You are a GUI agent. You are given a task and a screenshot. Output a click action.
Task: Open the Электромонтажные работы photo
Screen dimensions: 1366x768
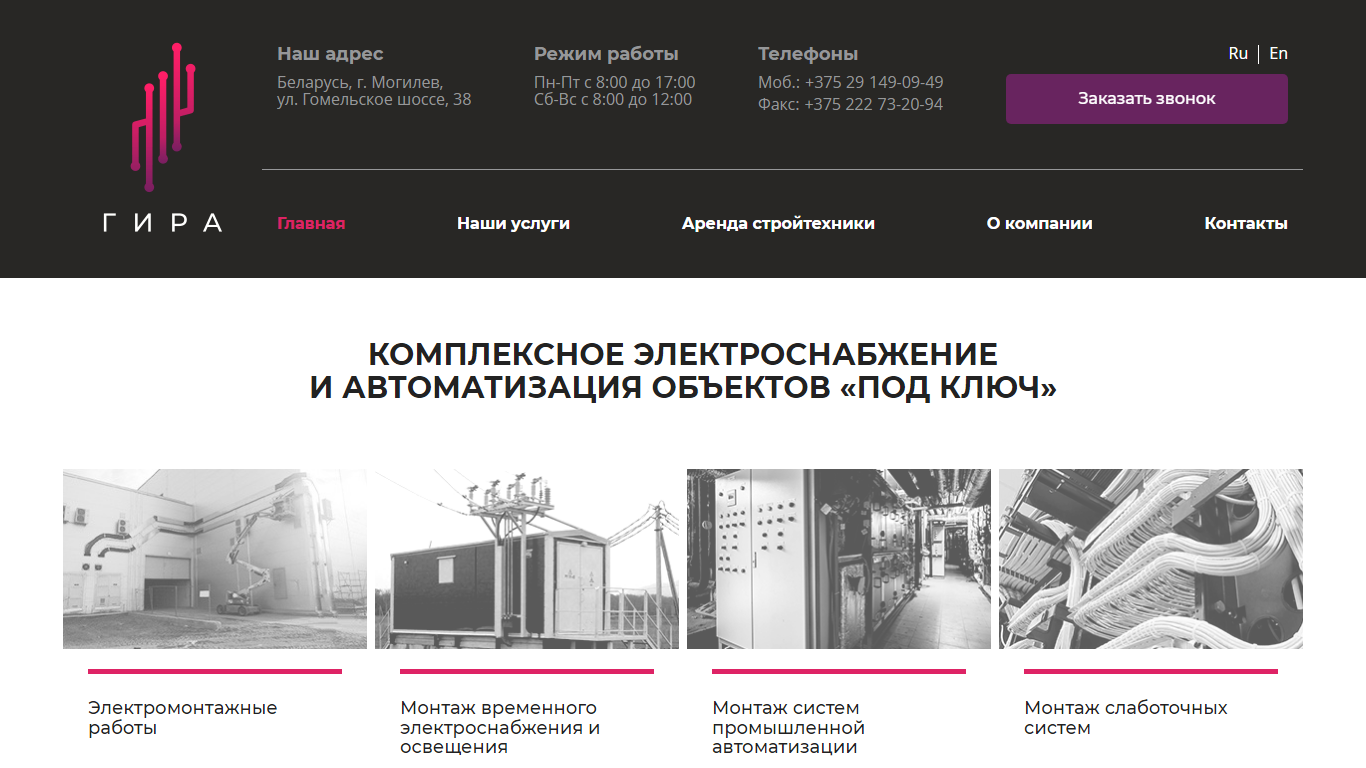click(215, 559)
